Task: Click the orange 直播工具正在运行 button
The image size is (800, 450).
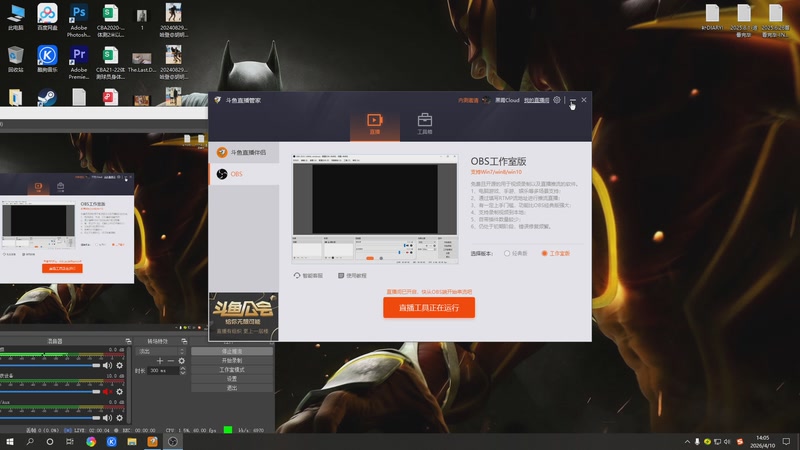Action: click(429, 308)
